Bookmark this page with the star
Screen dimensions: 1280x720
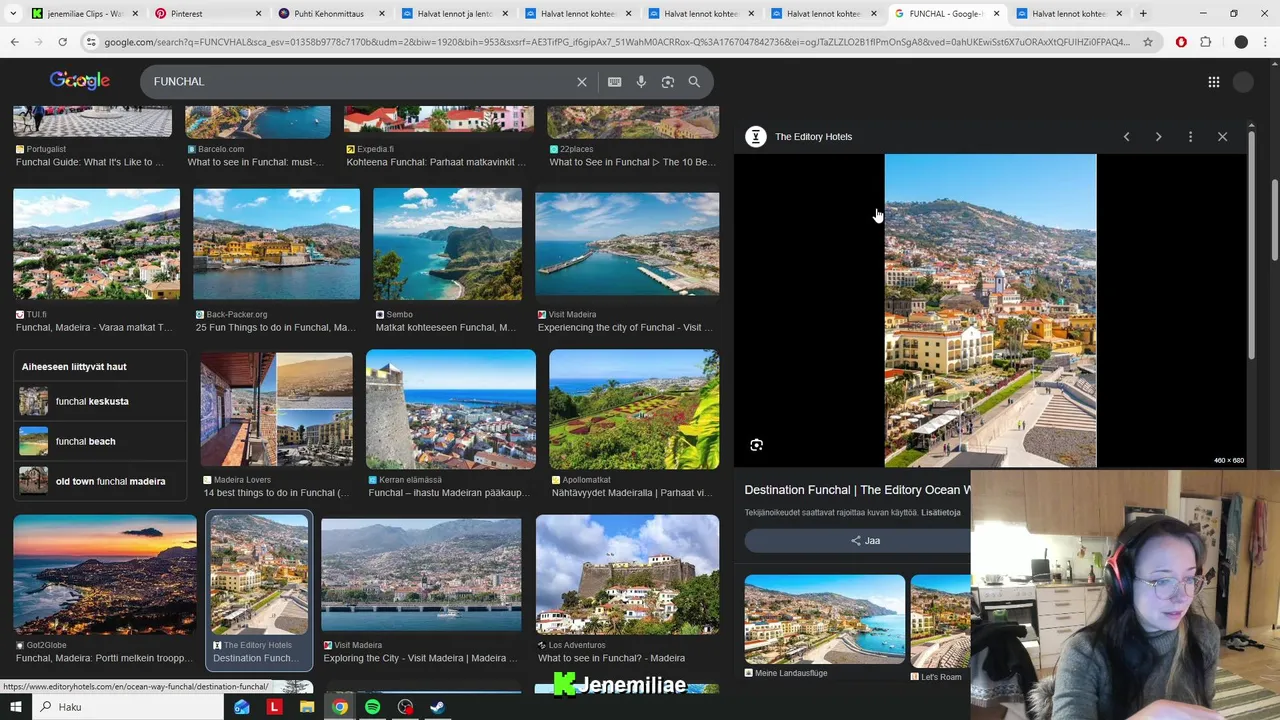[1148, 42]
